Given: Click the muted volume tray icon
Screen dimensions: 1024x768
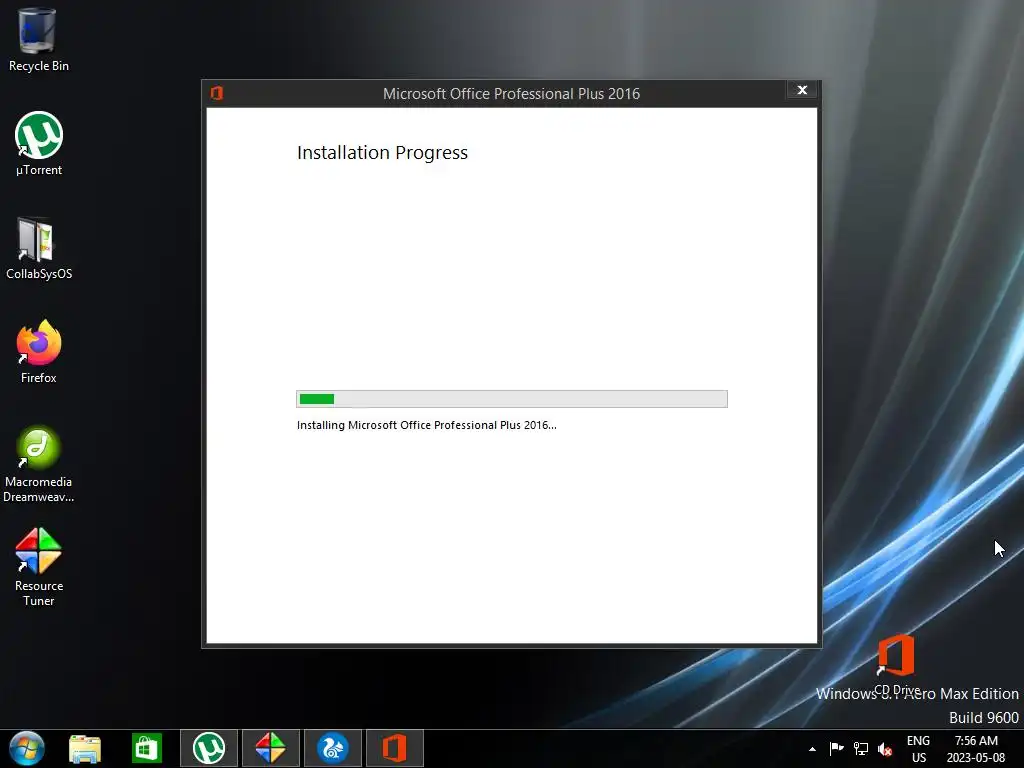Looking at the screenshot, I should pos(885,749).
